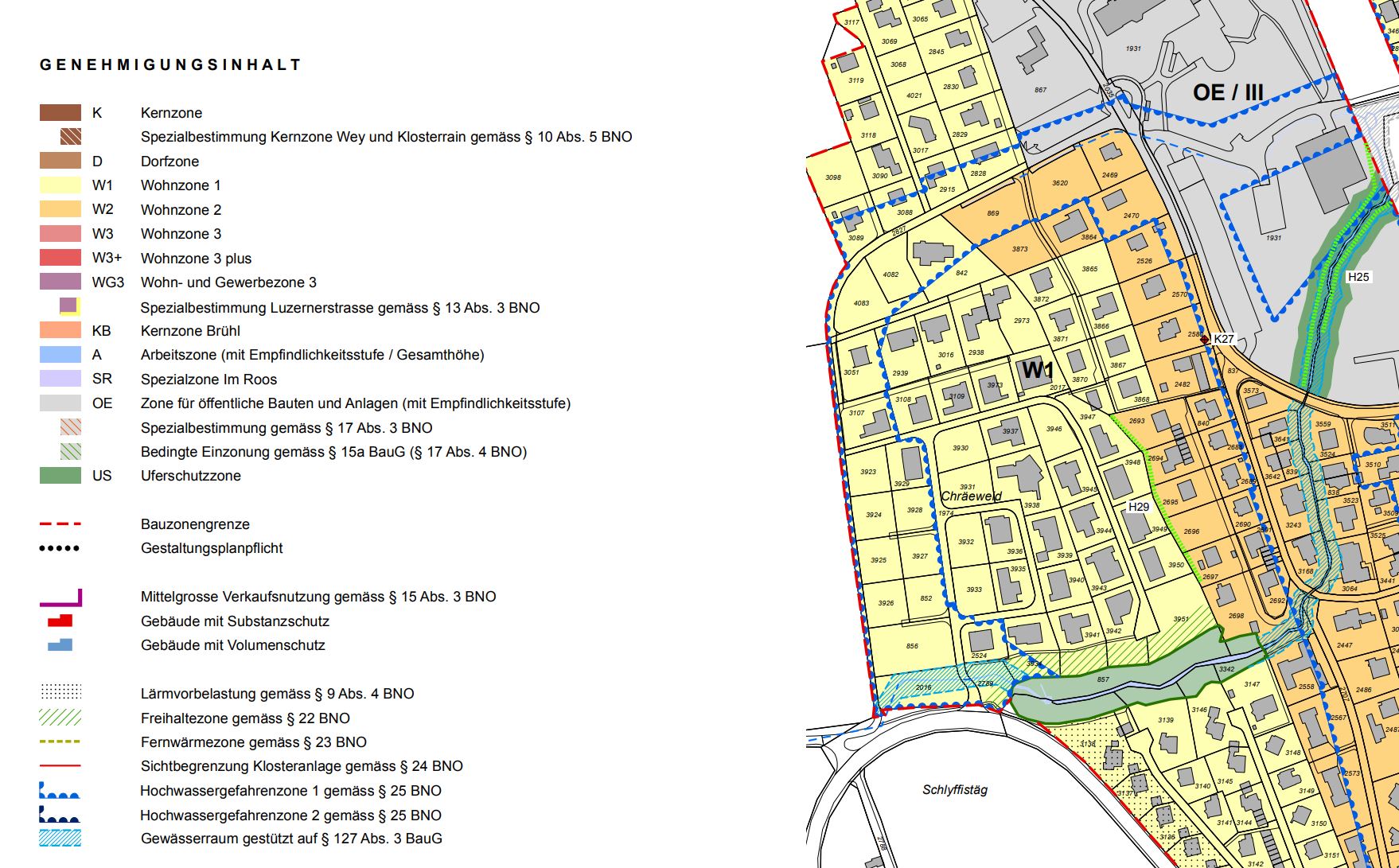Click red dashed Bauzonengrenze line symbol

pos(60,524)
